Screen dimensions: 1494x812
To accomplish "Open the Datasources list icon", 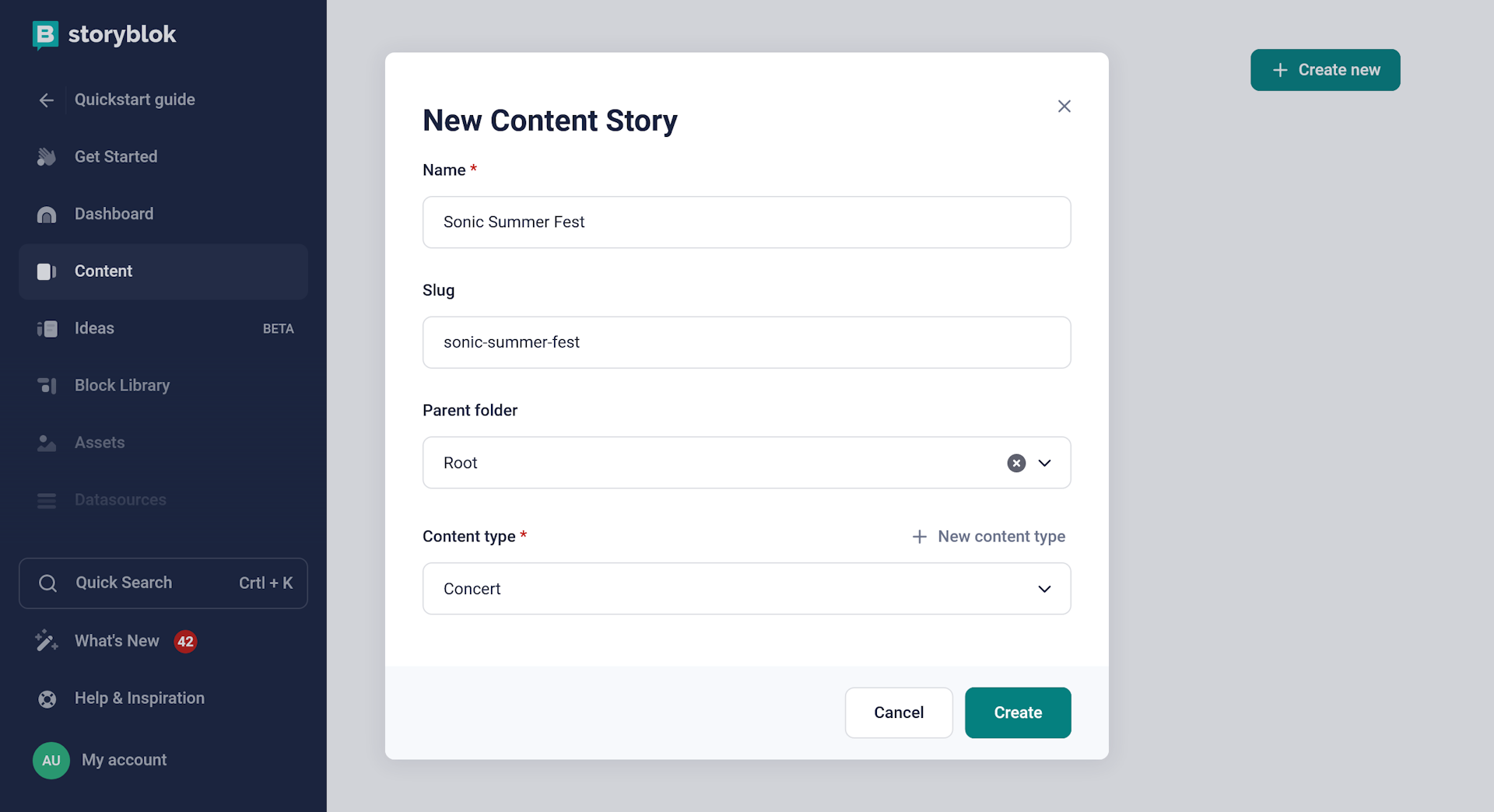I will pyautogui.click(x=47, y=500).
